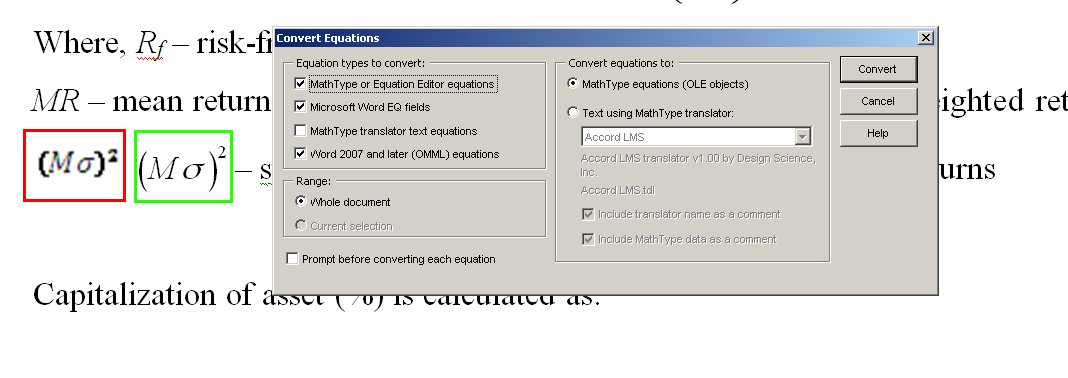This screenshot has height=378, width=1068.
Task: Select Current selection range option
Action: pyautogui.click(x=300, y=225)
